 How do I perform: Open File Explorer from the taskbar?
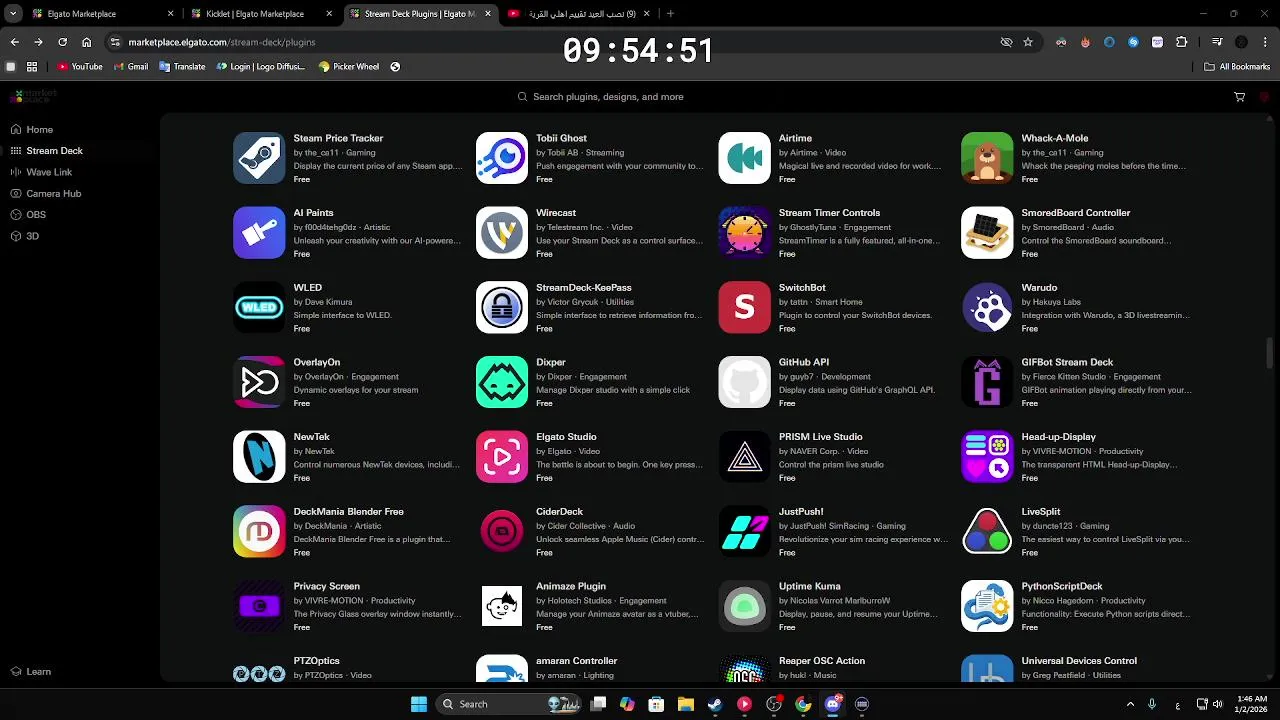[x=685, y=704]
